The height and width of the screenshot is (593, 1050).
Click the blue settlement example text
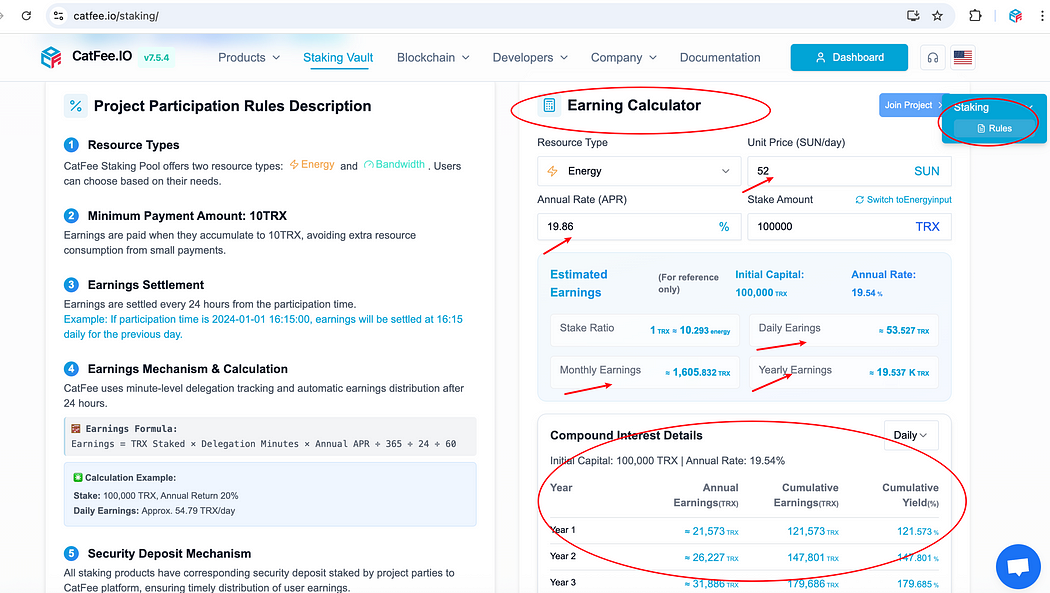tap(263, 327)
